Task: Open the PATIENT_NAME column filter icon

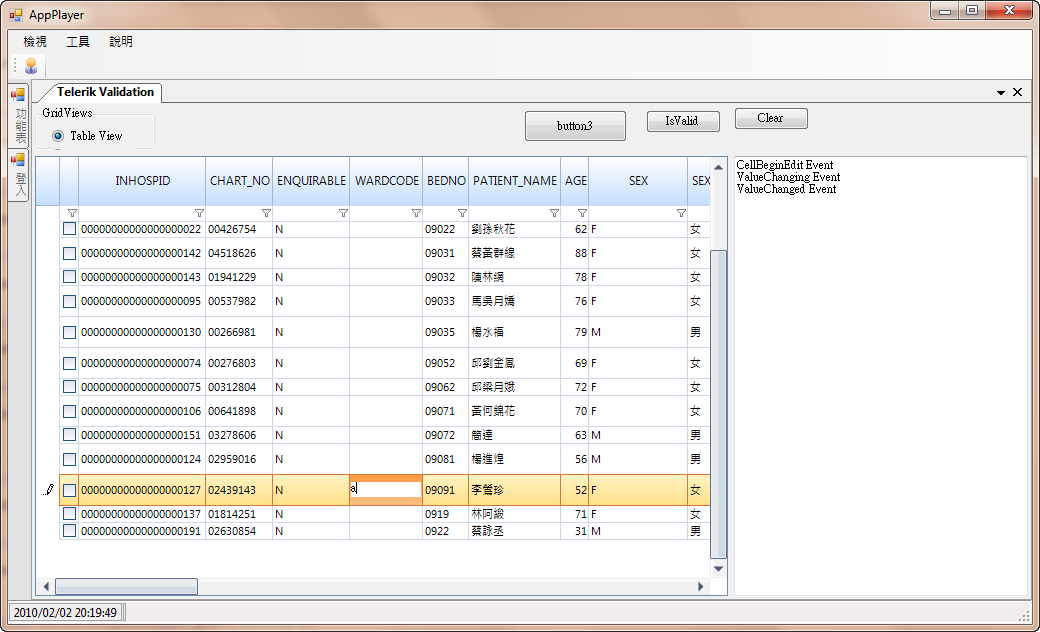Action: [554, 213]
